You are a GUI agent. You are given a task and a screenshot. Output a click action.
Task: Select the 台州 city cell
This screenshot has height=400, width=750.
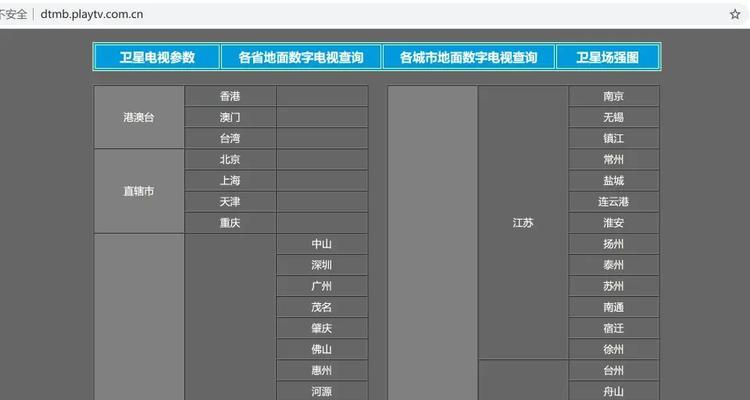[x=614, y=370]
